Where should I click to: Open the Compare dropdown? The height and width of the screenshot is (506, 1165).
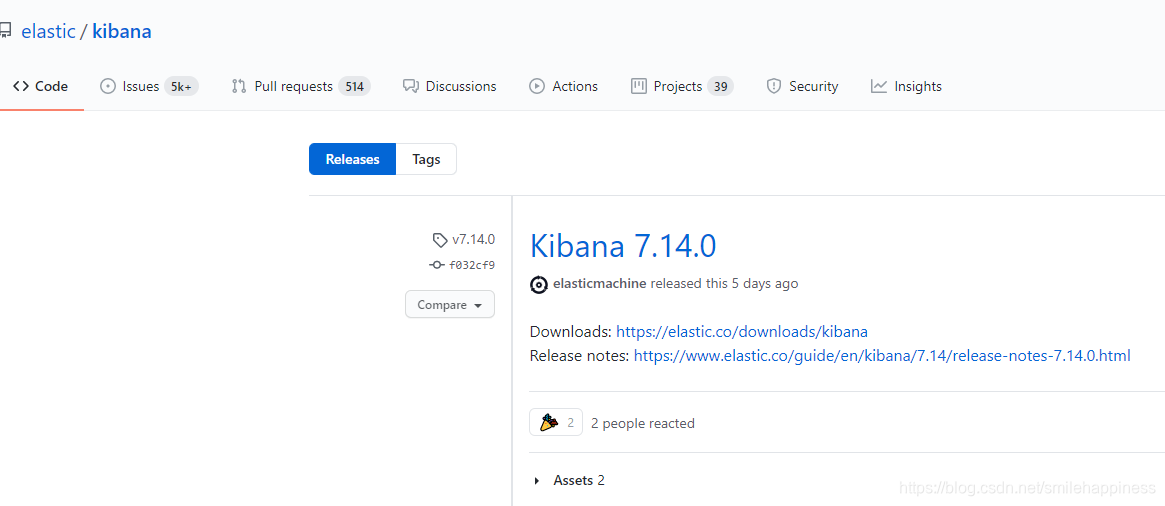coord(450,305)
